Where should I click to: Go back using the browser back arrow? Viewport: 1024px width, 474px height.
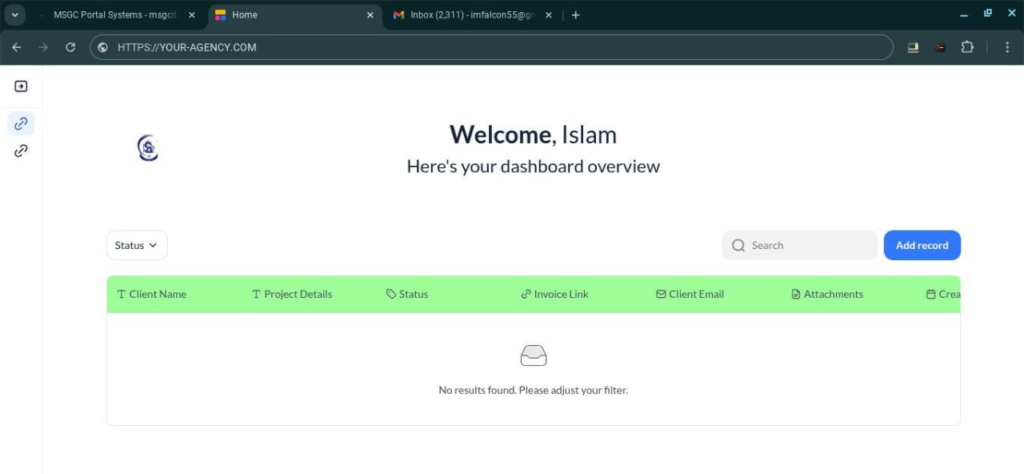[x=17, y=47]
